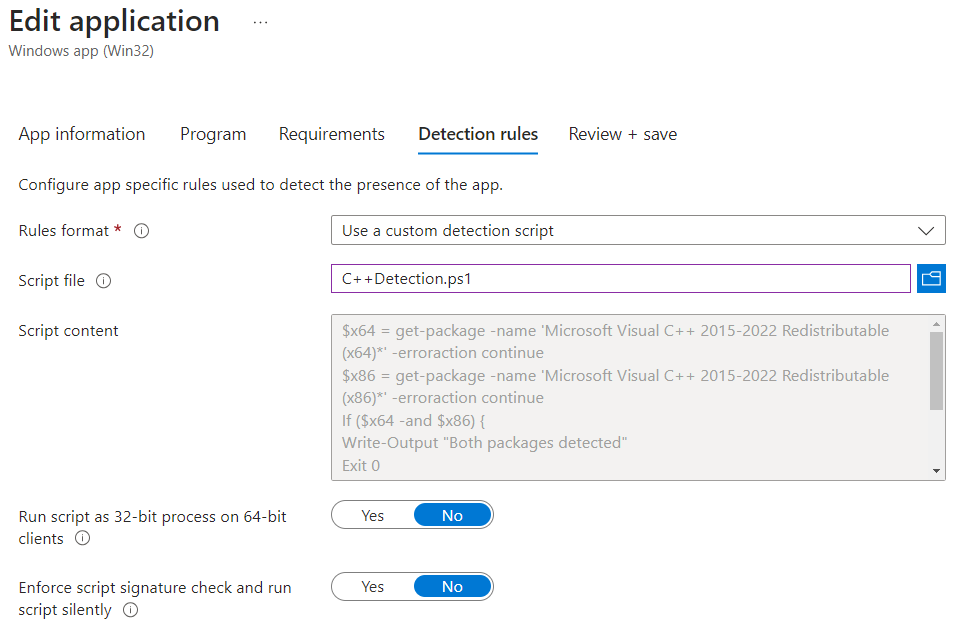Screen dimensions: 980x635
Task: Select the Detection rules tab
Action: [478, 134]
